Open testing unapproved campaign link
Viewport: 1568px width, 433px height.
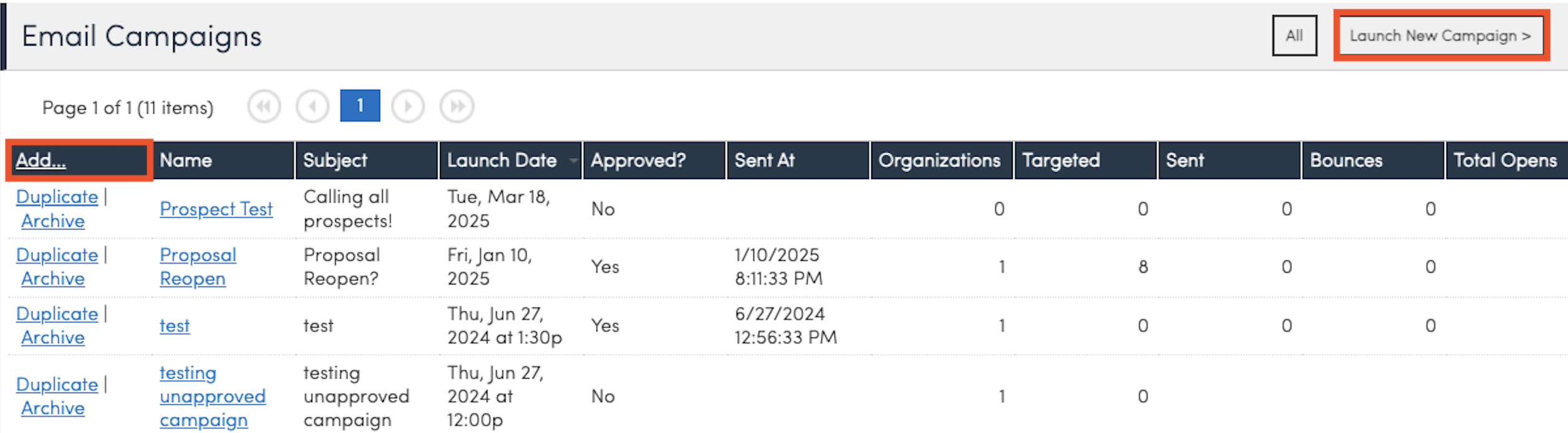click(212, 396)
